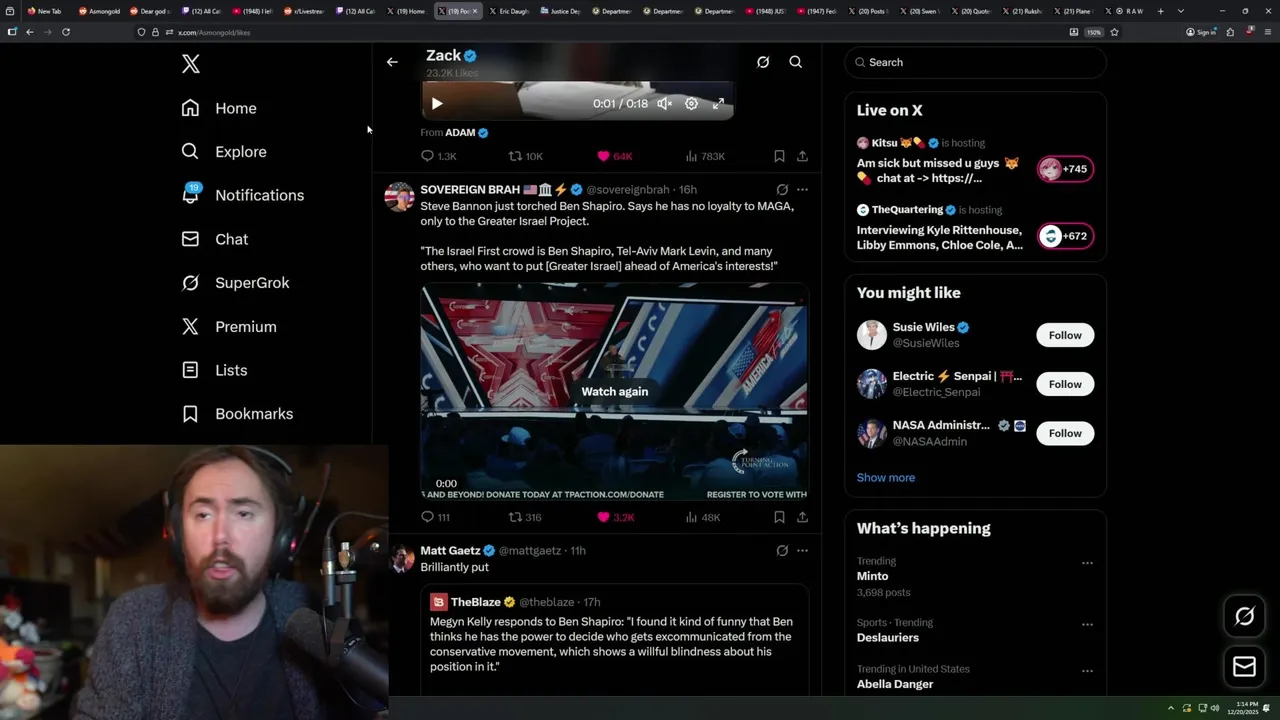The height and width of the screenshot is (720, 1280).
Task: Open Home in the sidebar
Action: (219, 108)
